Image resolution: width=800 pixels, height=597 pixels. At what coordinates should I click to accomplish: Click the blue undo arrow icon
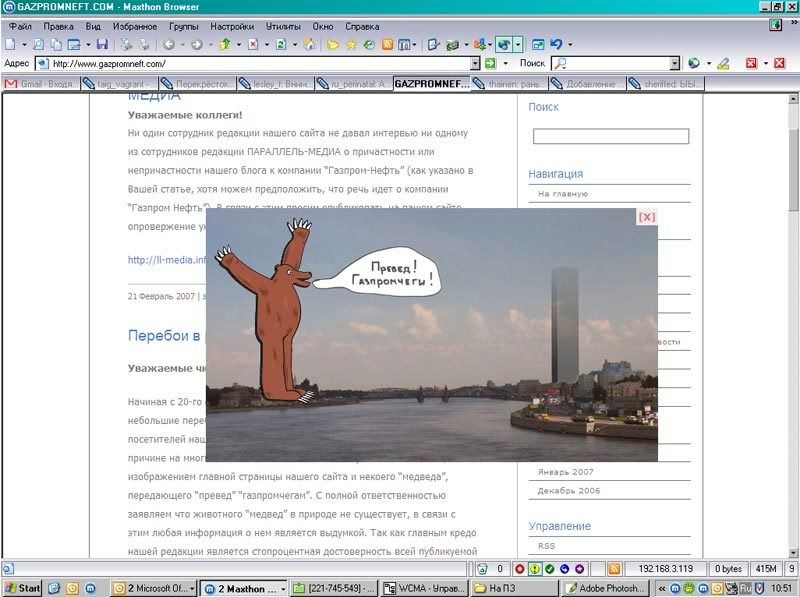[557, 44]
